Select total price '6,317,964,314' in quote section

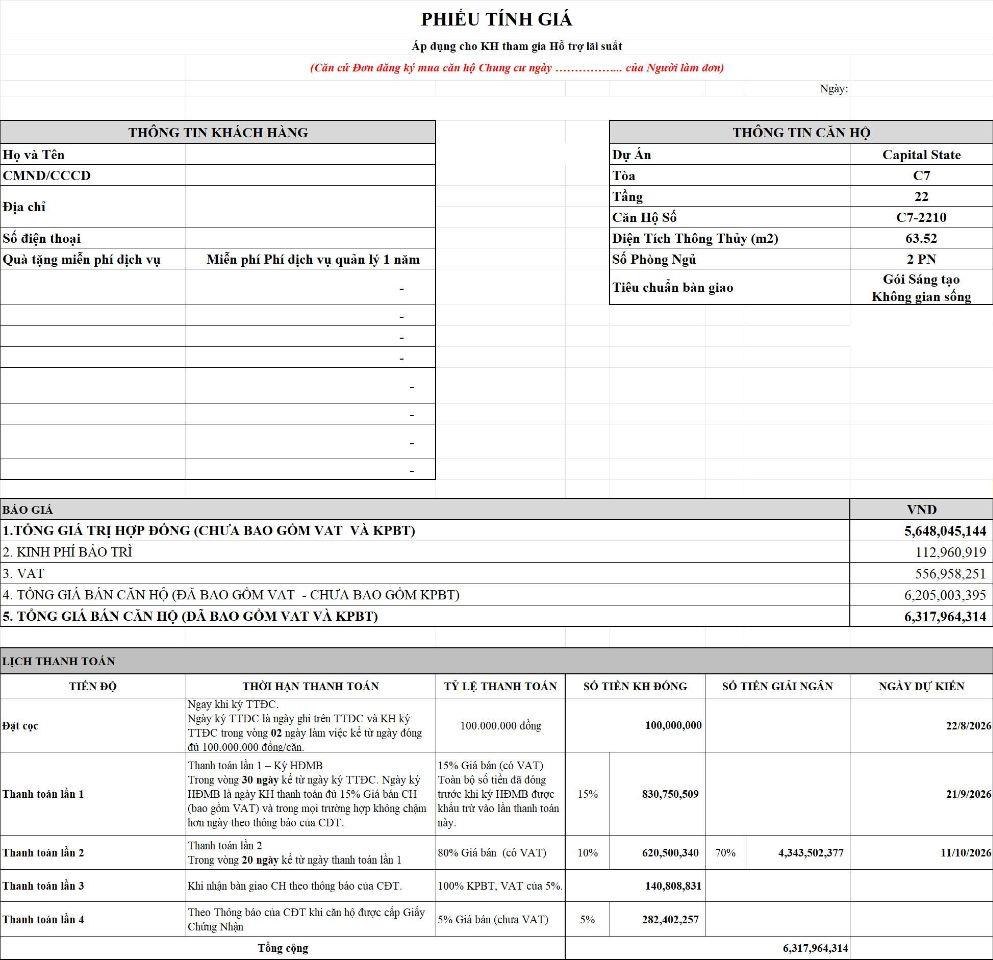[945, 616]
